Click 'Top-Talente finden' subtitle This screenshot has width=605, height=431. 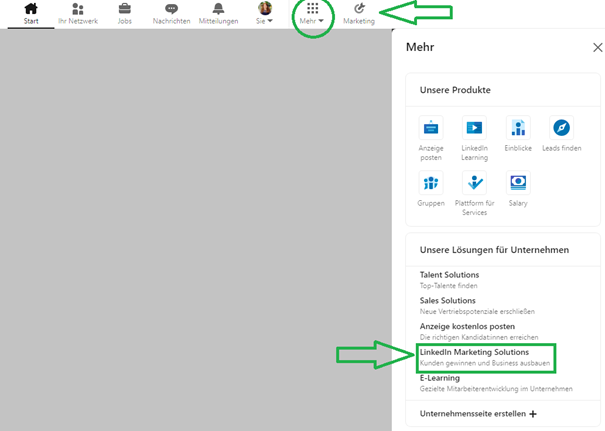[448, 286]
